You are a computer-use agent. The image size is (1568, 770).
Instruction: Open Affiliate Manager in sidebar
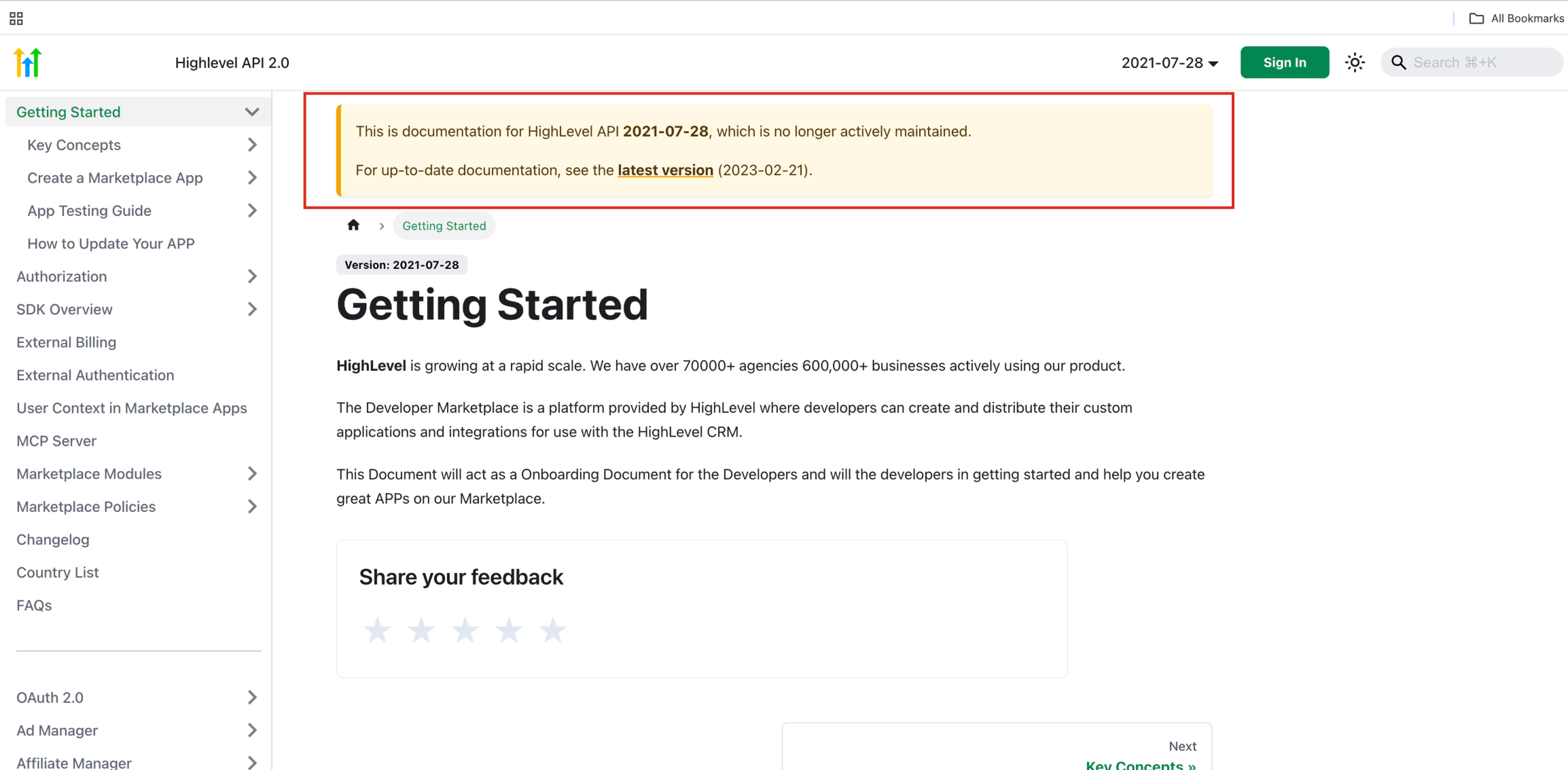(74, 763)
